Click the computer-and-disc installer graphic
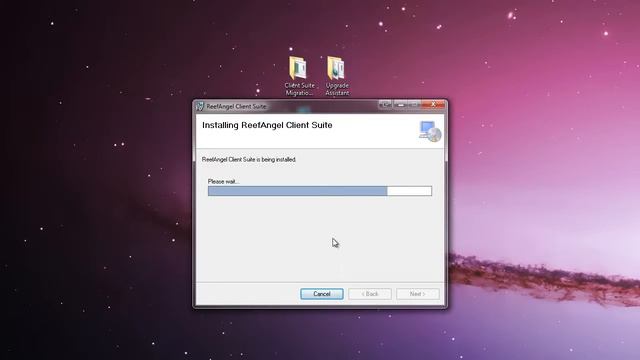This screenshot has width=640, height=360. click(430, 131)
